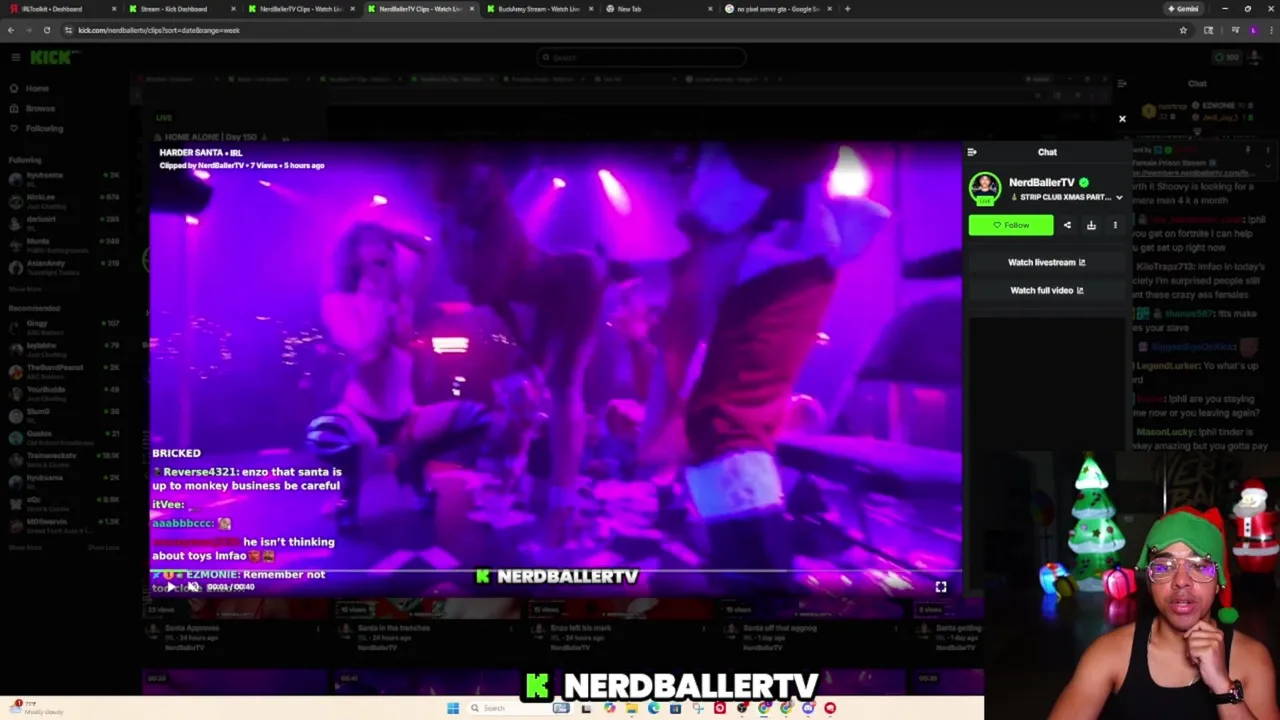Bookmark this page with the star icon
Viewport: 1280px width, 720px height.
click(1183, 30)
